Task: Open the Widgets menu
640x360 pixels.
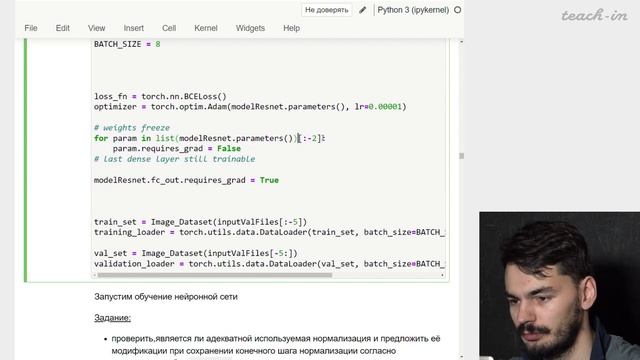Action: 250,28
